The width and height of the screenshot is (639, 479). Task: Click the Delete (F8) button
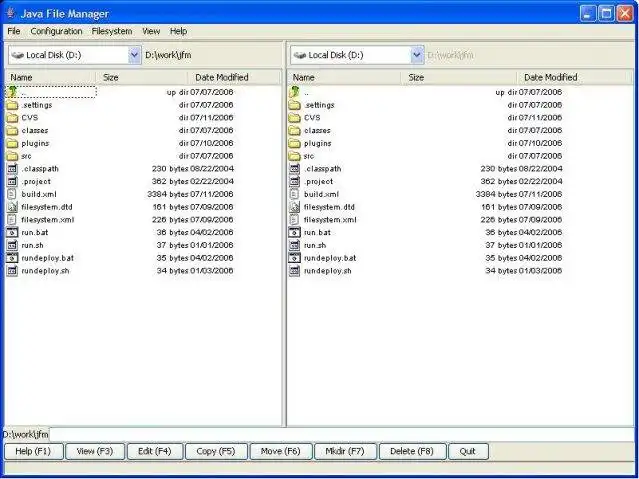pos(412,451)
